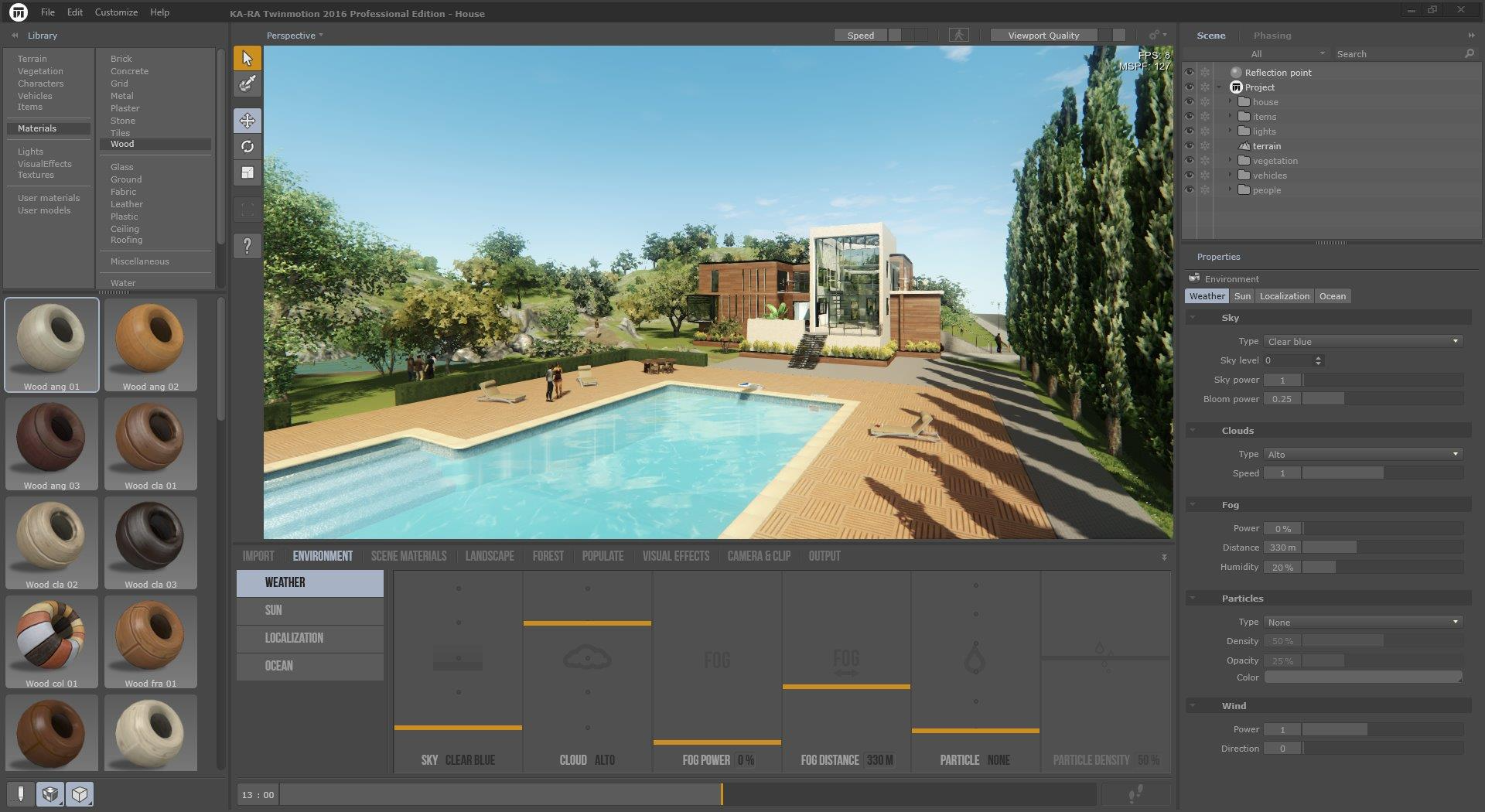Open the Sky Type dropdown
This screenshot has width=1485, height=812.
point(1363,342)
